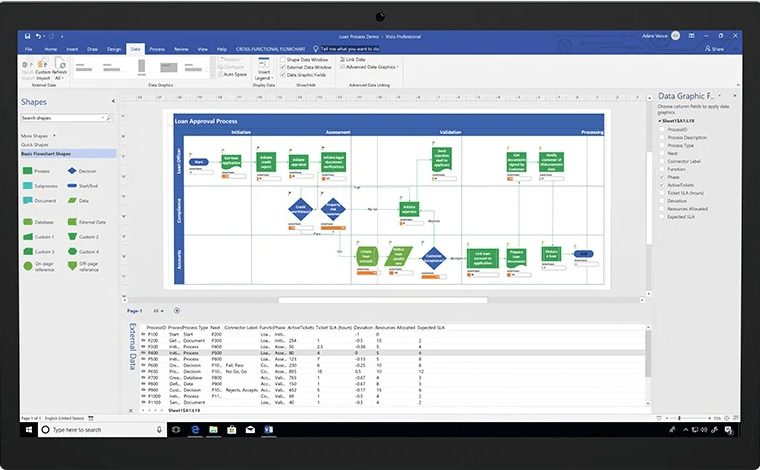Select the Custom 2 shape
760x470 pixels.
coord(72,236)
